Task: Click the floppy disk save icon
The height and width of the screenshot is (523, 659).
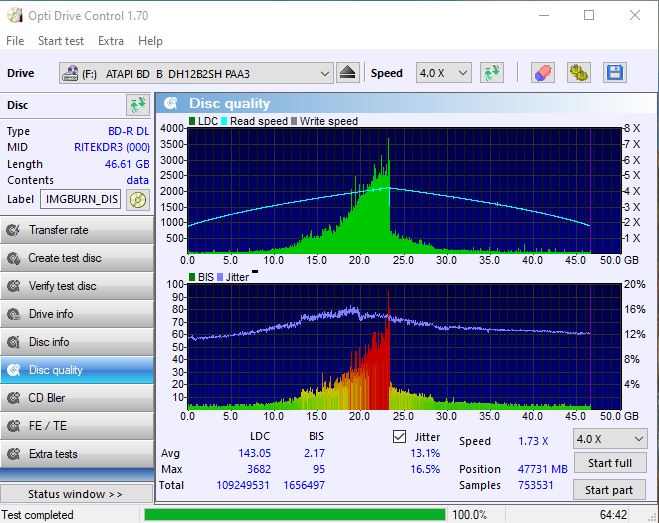Action: pyautogui.click(x=613, y=73)
